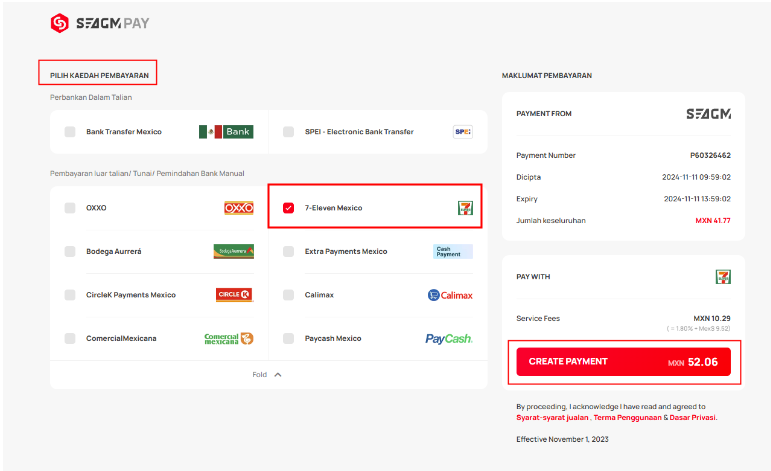Click the Paycash Mexico label
This screenshot has height=471, width=771.
(333, 338)
